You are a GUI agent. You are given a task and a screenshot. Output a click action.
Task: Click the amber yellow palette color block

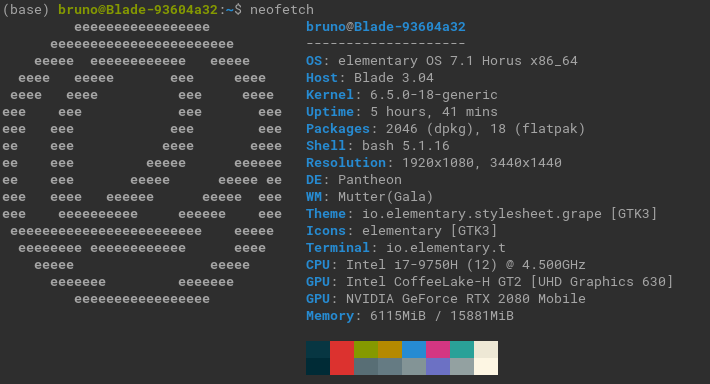point(390,349)
